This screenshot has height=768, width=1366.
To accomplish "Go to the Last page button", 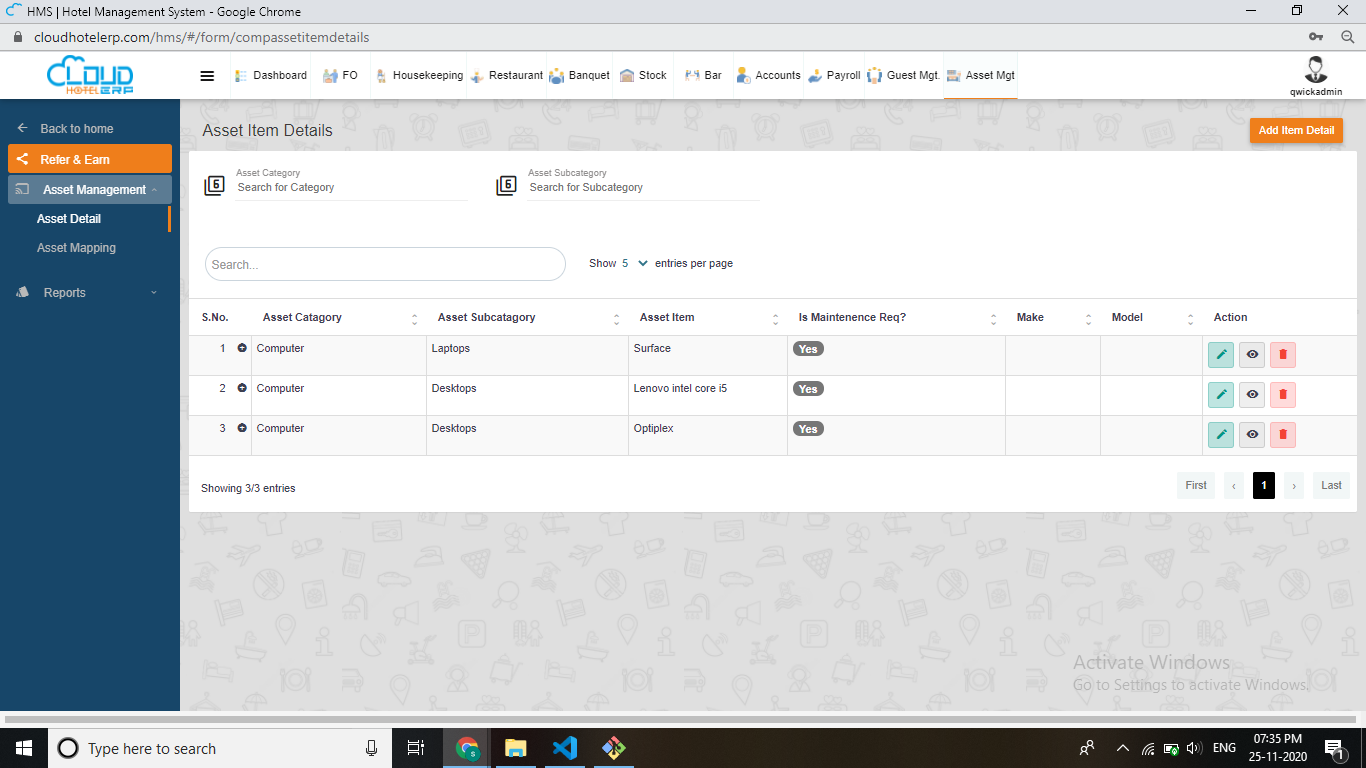I will (1330, 486).
